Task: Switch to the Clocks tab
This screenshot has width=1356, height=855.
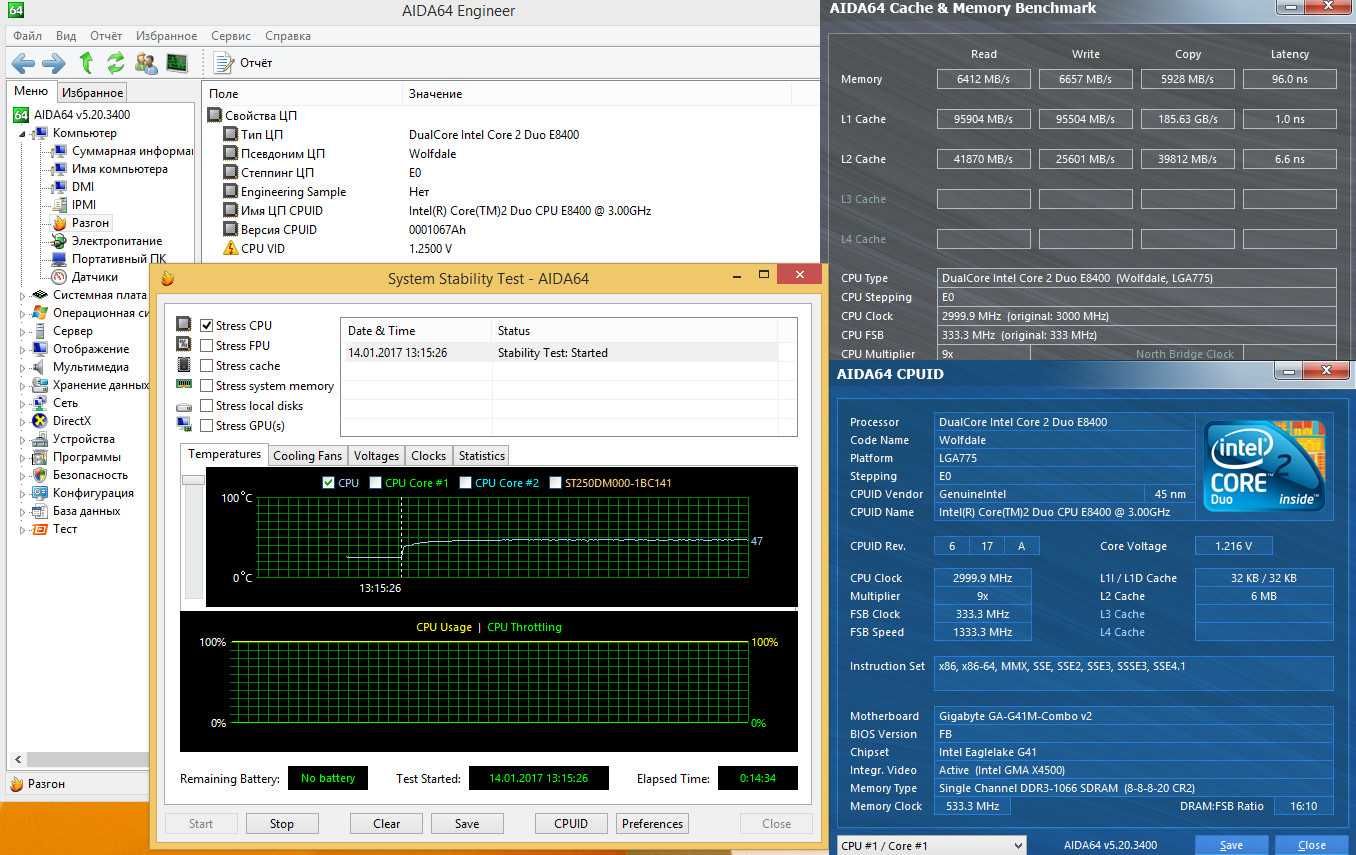Action: [x=428, y=456]
